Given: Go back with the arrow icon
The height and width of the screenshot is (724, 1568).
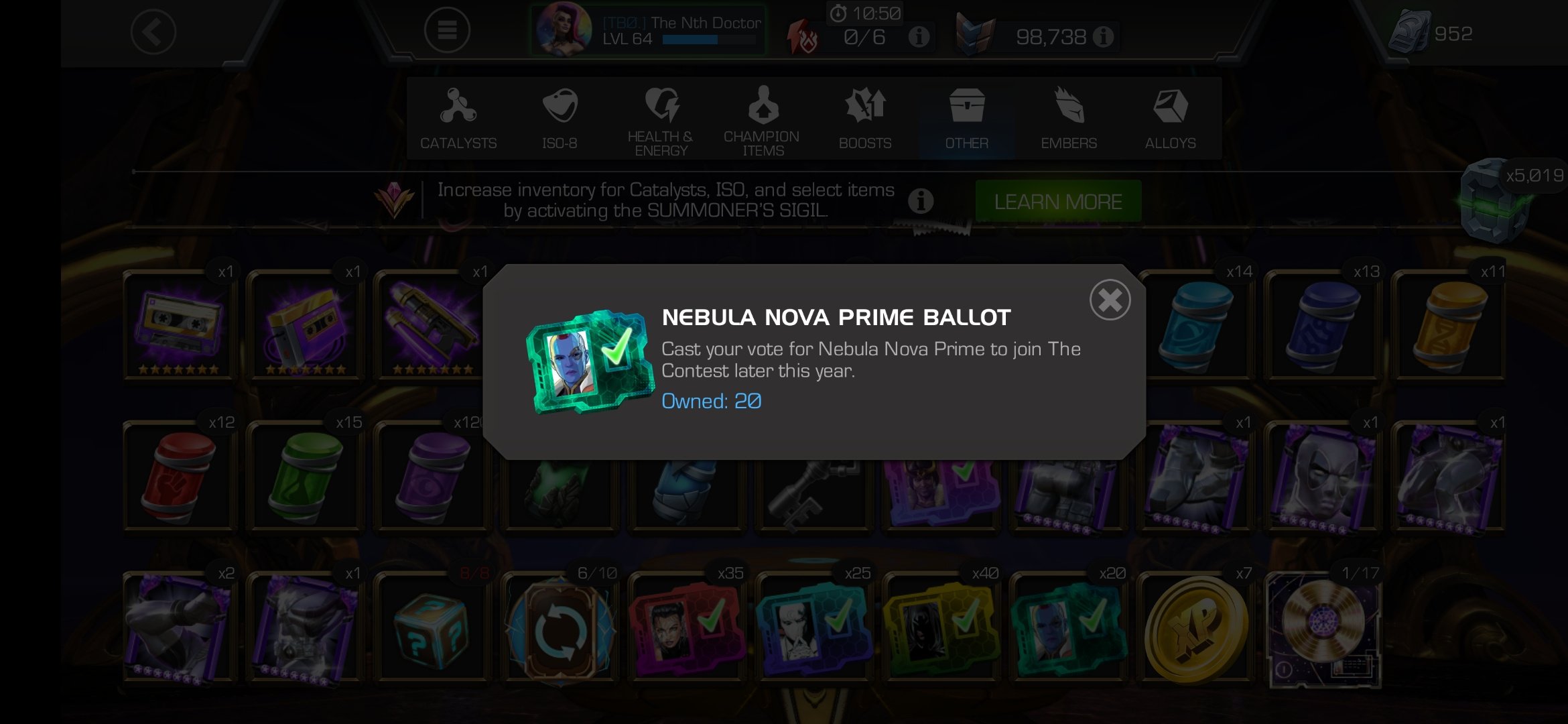Looking at the screenshot, I should tap(153, 32).
